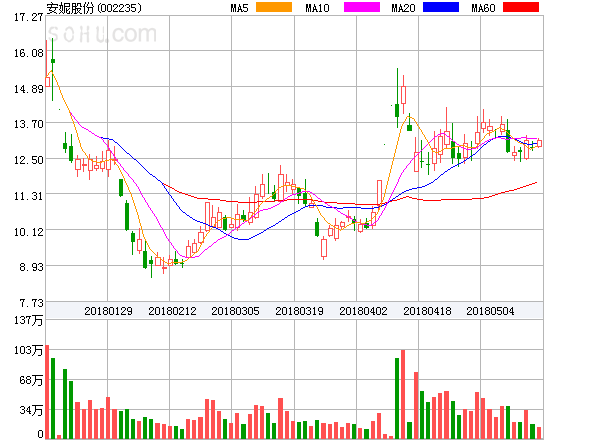Click the 103万 volume axis label
This screenshot has height=440, width=600.
pos(28,350)
